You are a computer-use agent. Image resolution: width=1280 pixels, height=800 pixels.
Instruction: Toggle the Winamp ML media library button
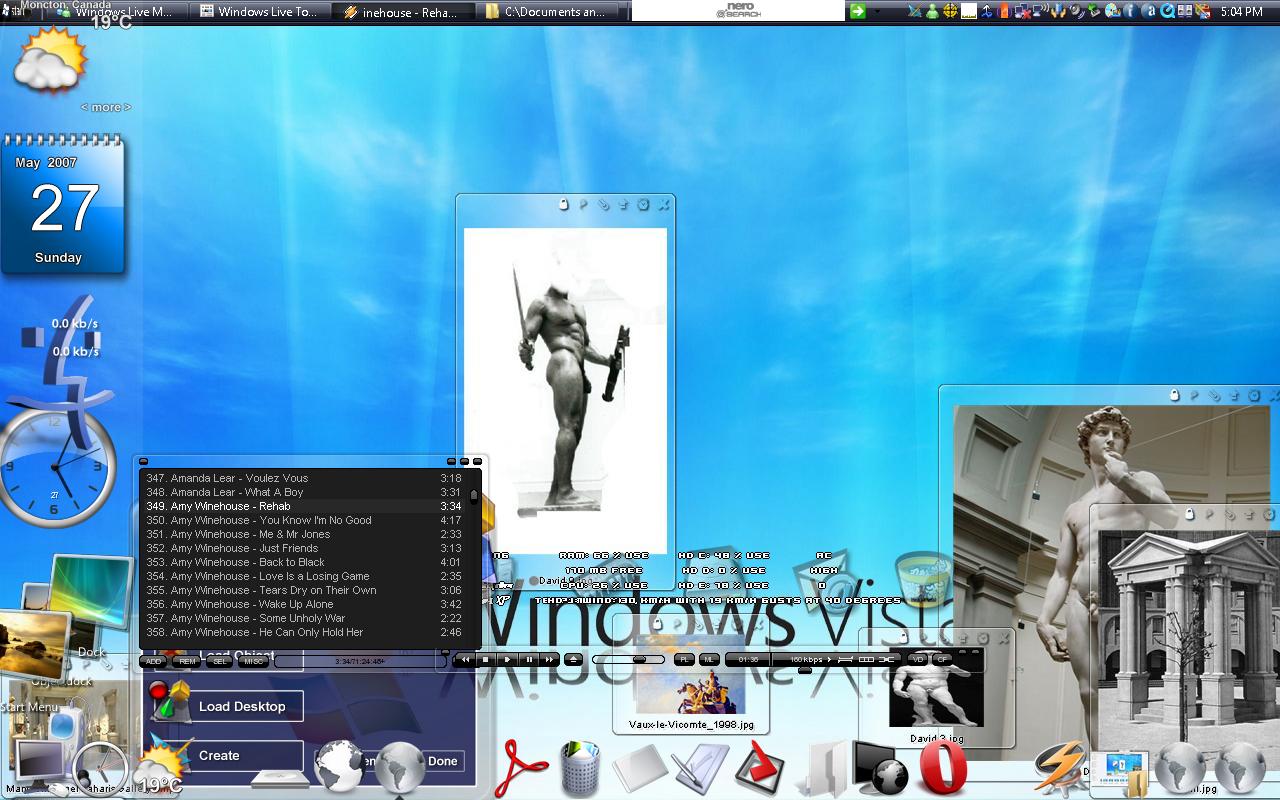tap(709, 660)
